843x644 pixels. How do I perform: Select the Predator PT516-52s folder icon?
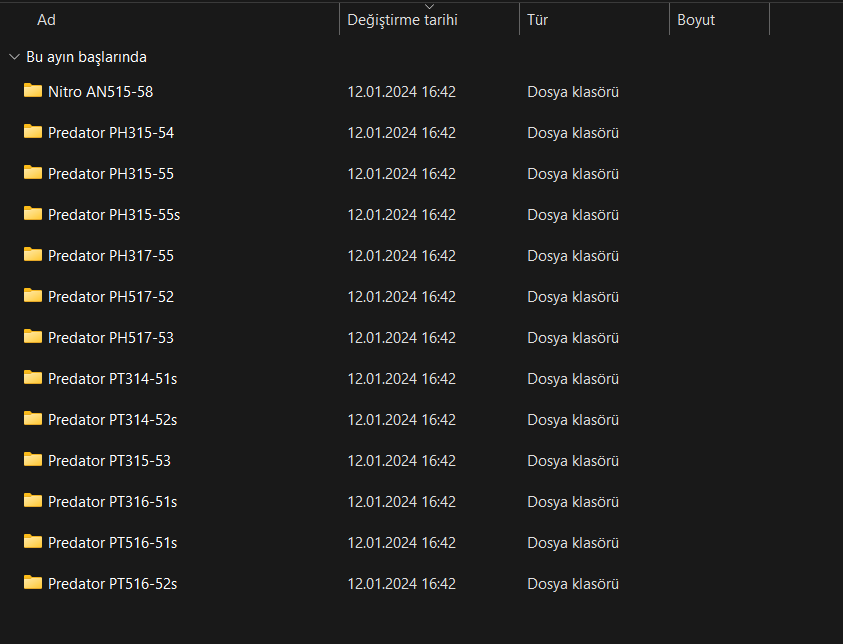pos(33,582)
